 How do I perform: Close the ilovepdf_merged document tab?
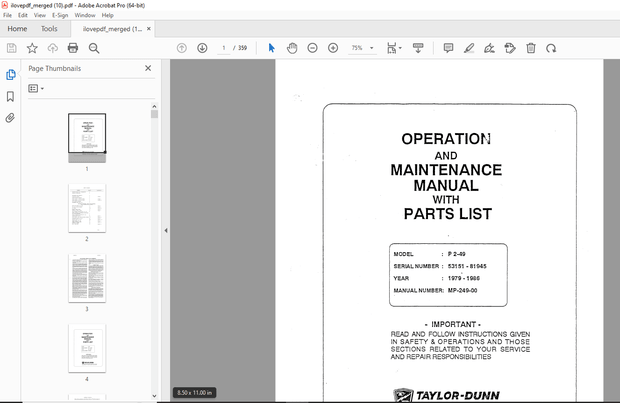pos(149,29)
